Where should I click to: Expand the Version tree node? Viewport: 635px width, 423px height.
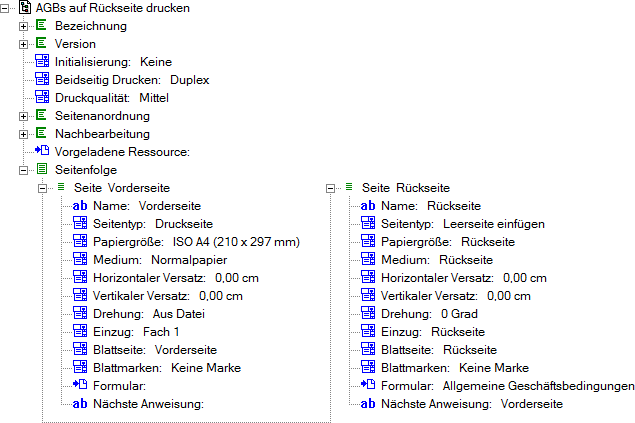24,44
